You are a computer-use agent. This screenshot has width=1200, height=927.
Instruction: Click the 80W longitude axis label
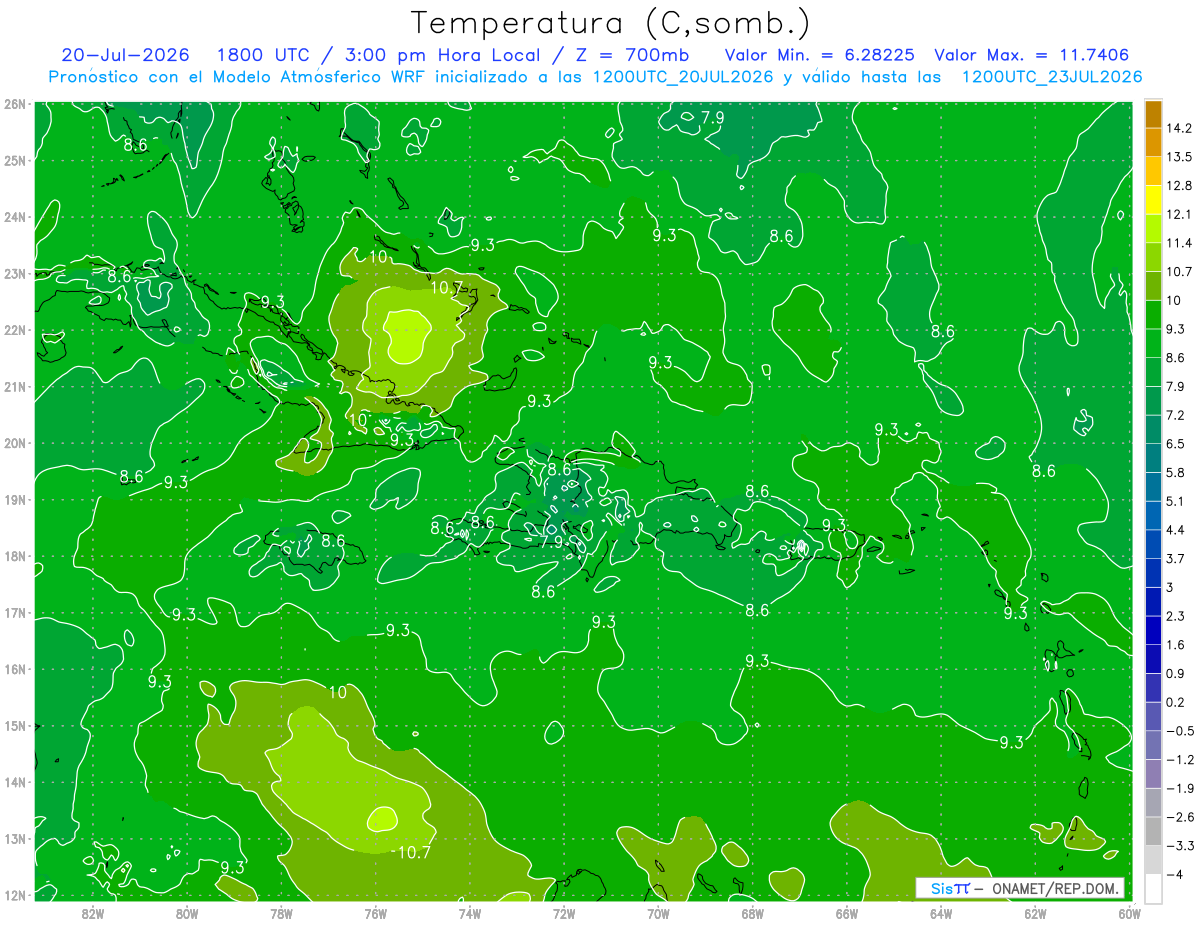point(187,913)
